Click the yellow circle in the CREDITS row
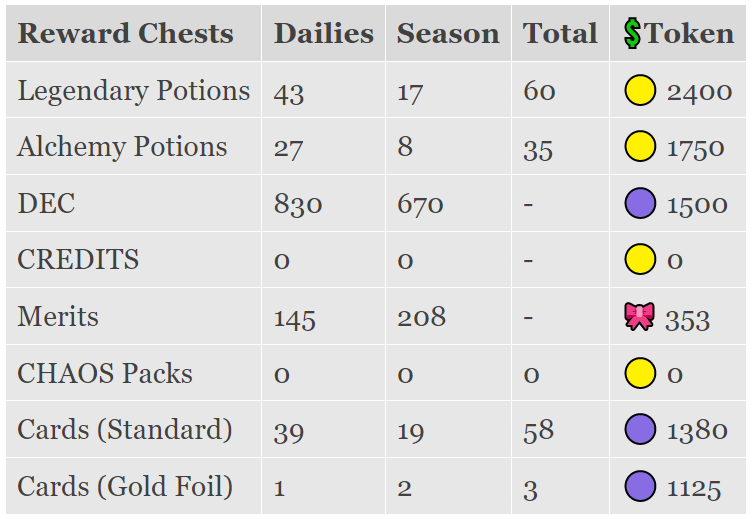Image resolution: width=752 pixels, height=519 pixels. (640, 259)
